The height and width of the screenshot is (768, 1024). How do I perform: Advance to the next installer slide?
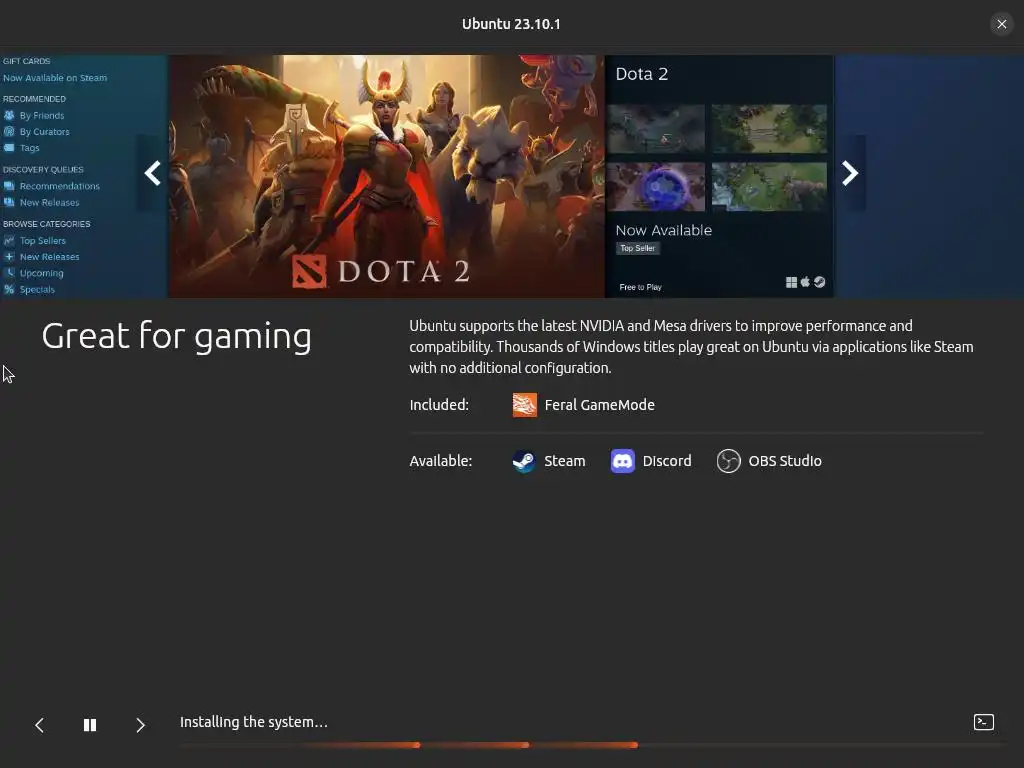140,725
